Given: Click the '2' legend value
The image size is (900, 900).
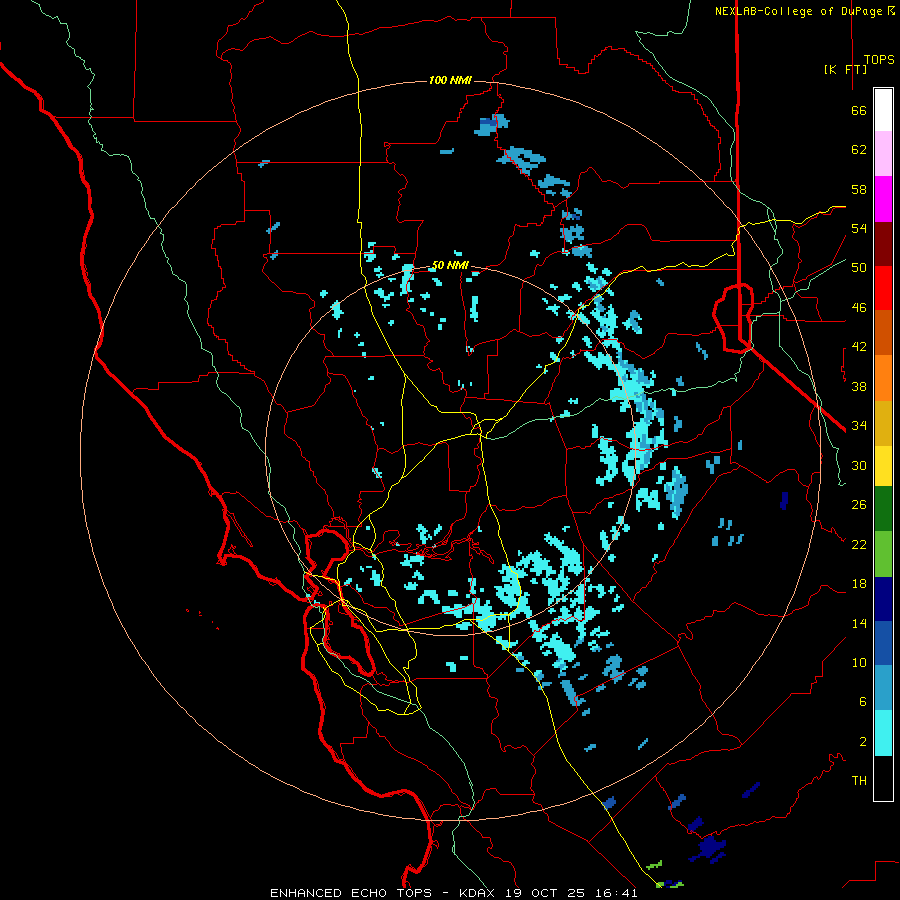Looking at the screenshot, I should [x=863, y=742].
